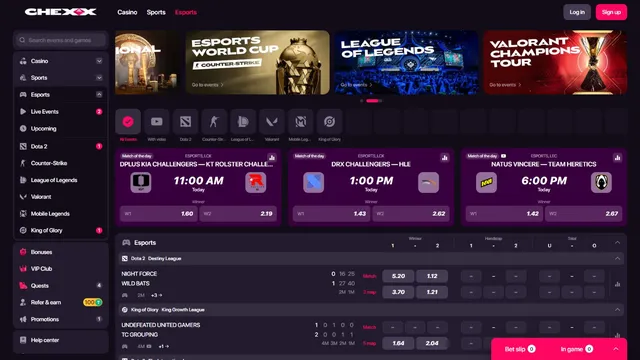Click the Sign up button
640x360 pixels.
tap(611, 12)
